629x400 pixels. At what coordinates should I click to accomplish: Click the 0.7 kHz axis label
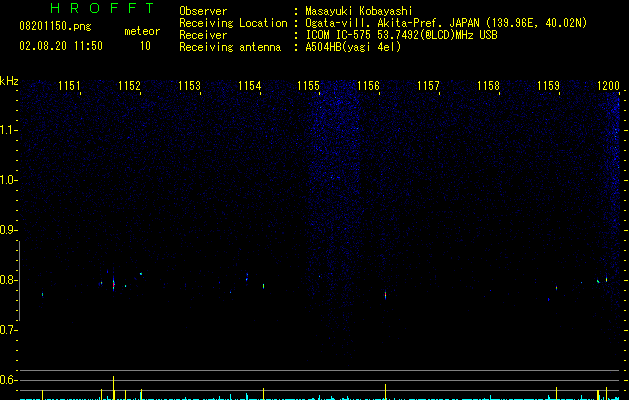tap(8, 330)
